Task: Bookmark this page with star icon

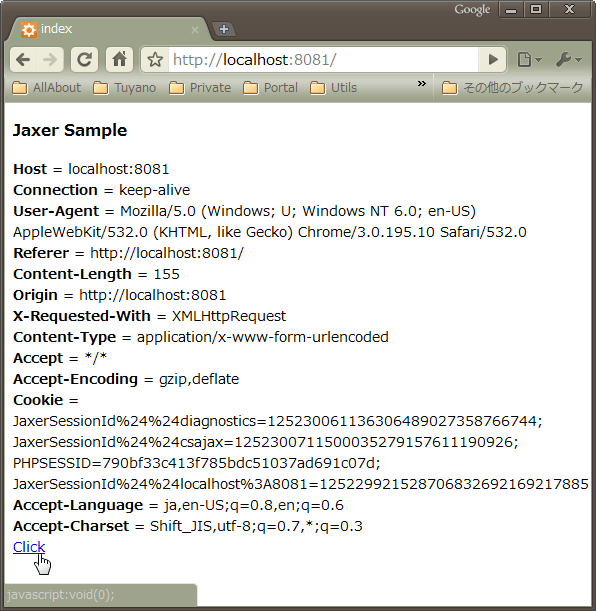Action: (155, 60)
